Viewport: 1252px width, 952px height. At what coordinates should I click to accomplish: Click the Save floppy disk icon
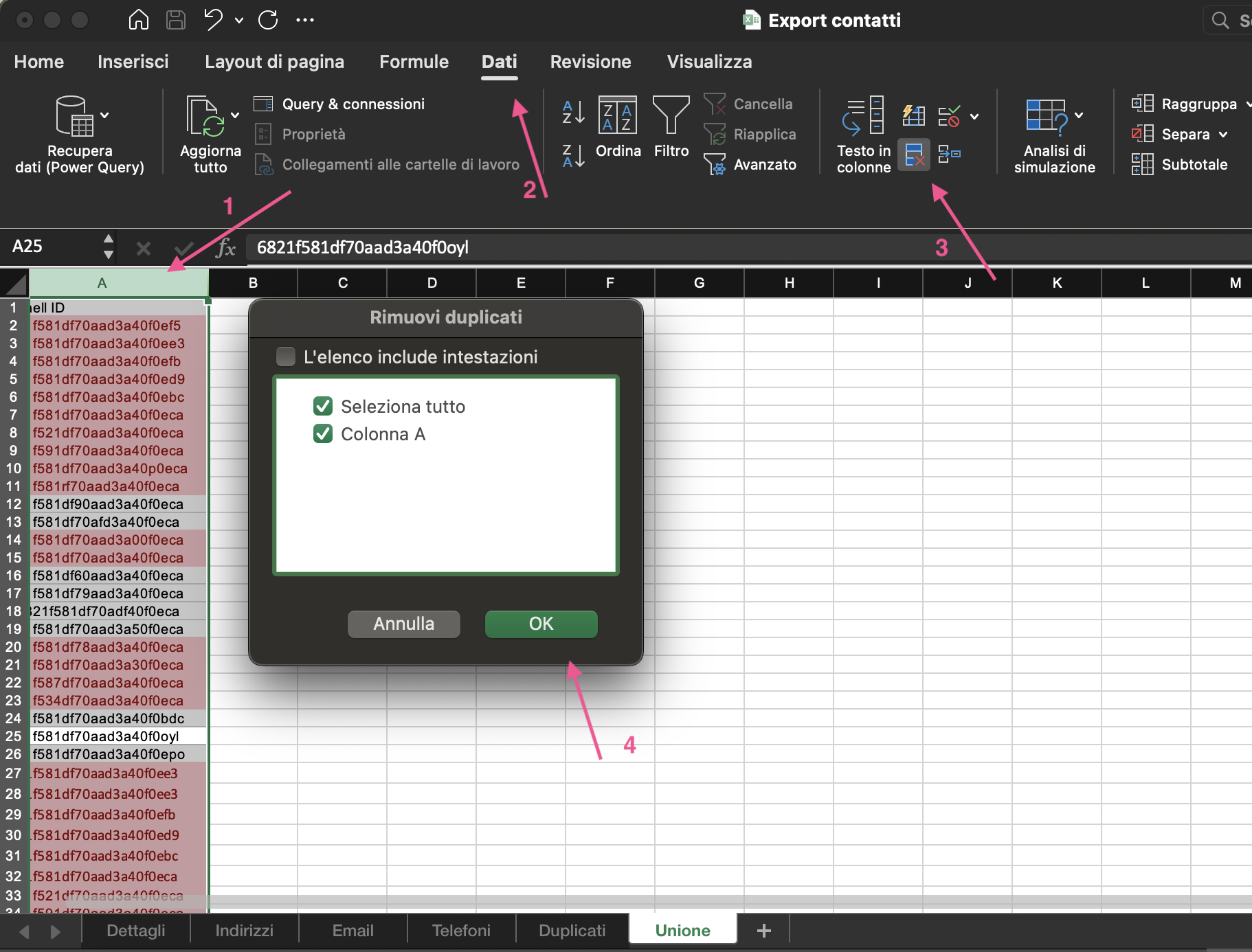coord(176,20)
